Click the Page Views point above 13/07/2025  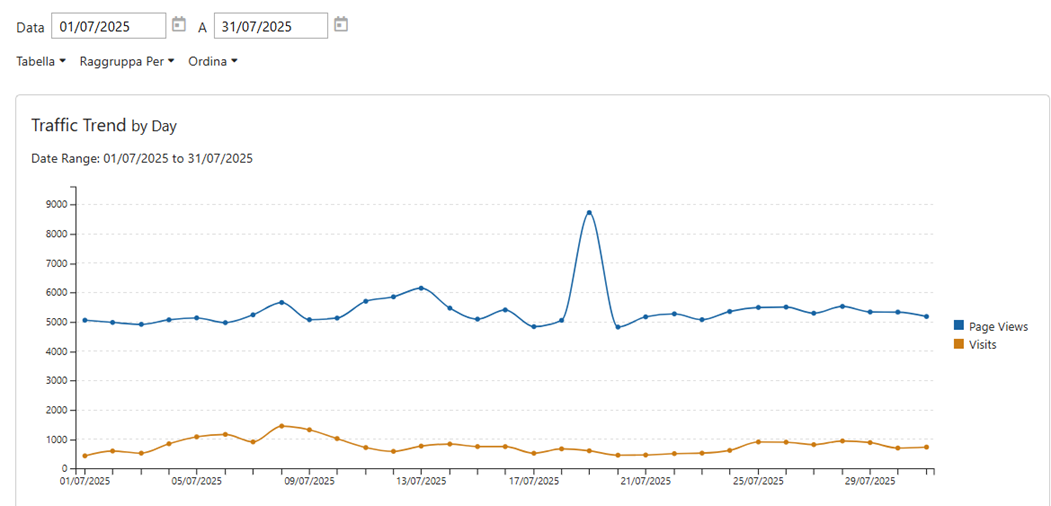click(421, 288)
